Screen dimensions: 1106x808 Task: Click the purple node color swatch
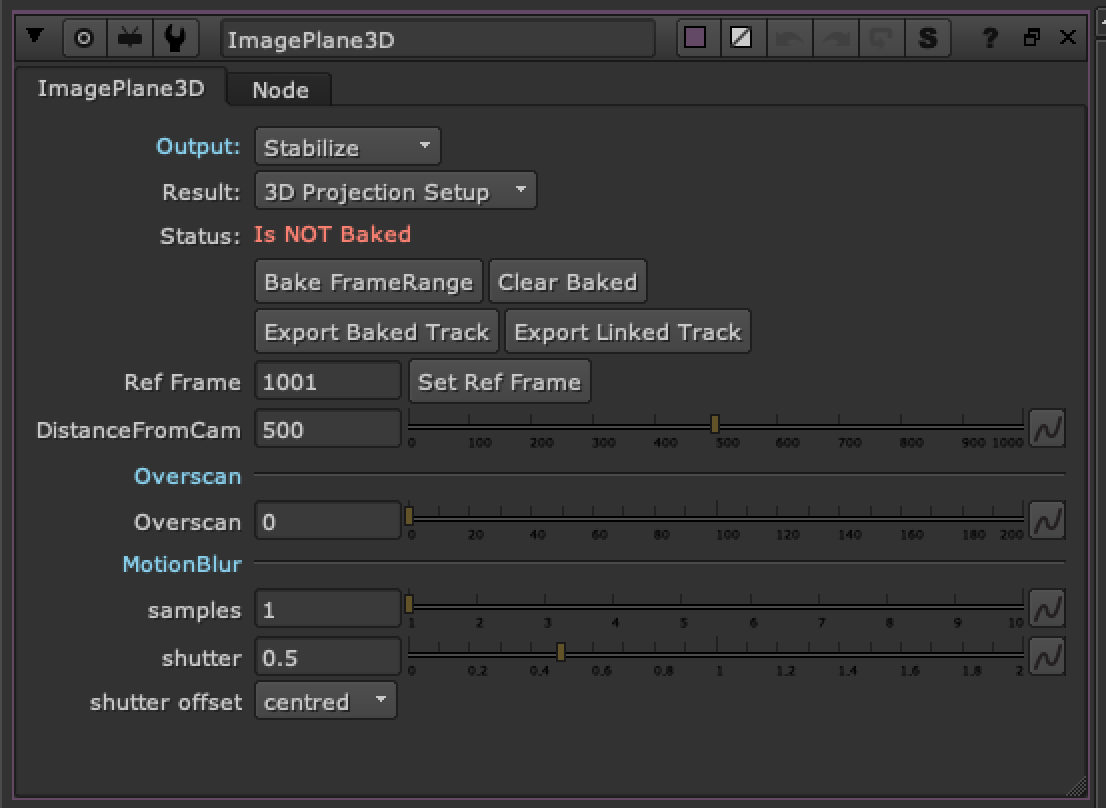[695, 39]
